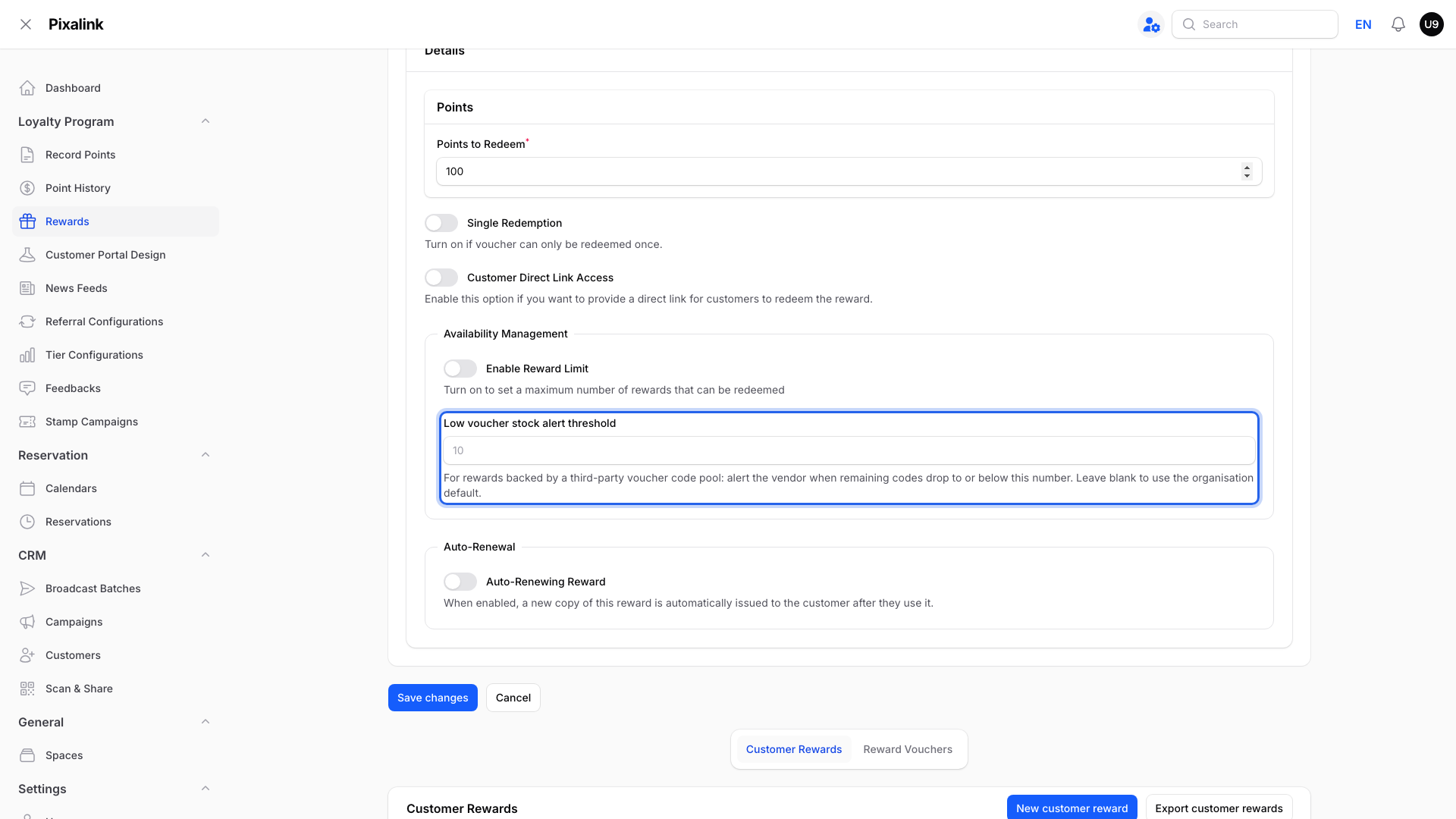Open the Feedbacks speech bubble icon
The image size is (1456, 819).
coord(27,388)
